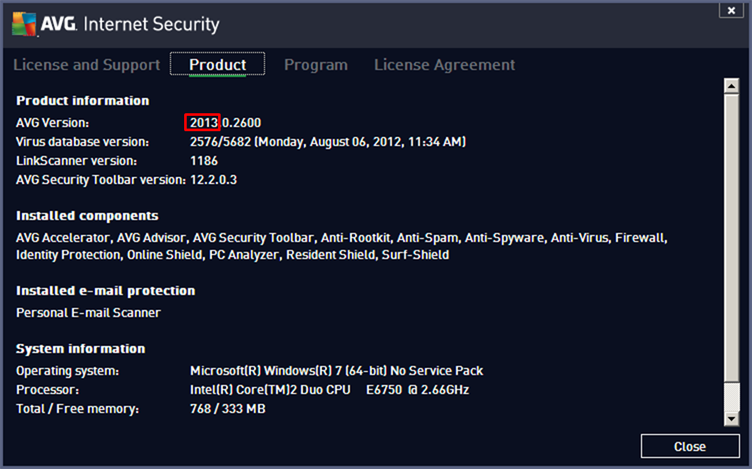Click the vertical scrollbar thumb
The height and width of the screenshot is (469, 752).
point(731,238)
